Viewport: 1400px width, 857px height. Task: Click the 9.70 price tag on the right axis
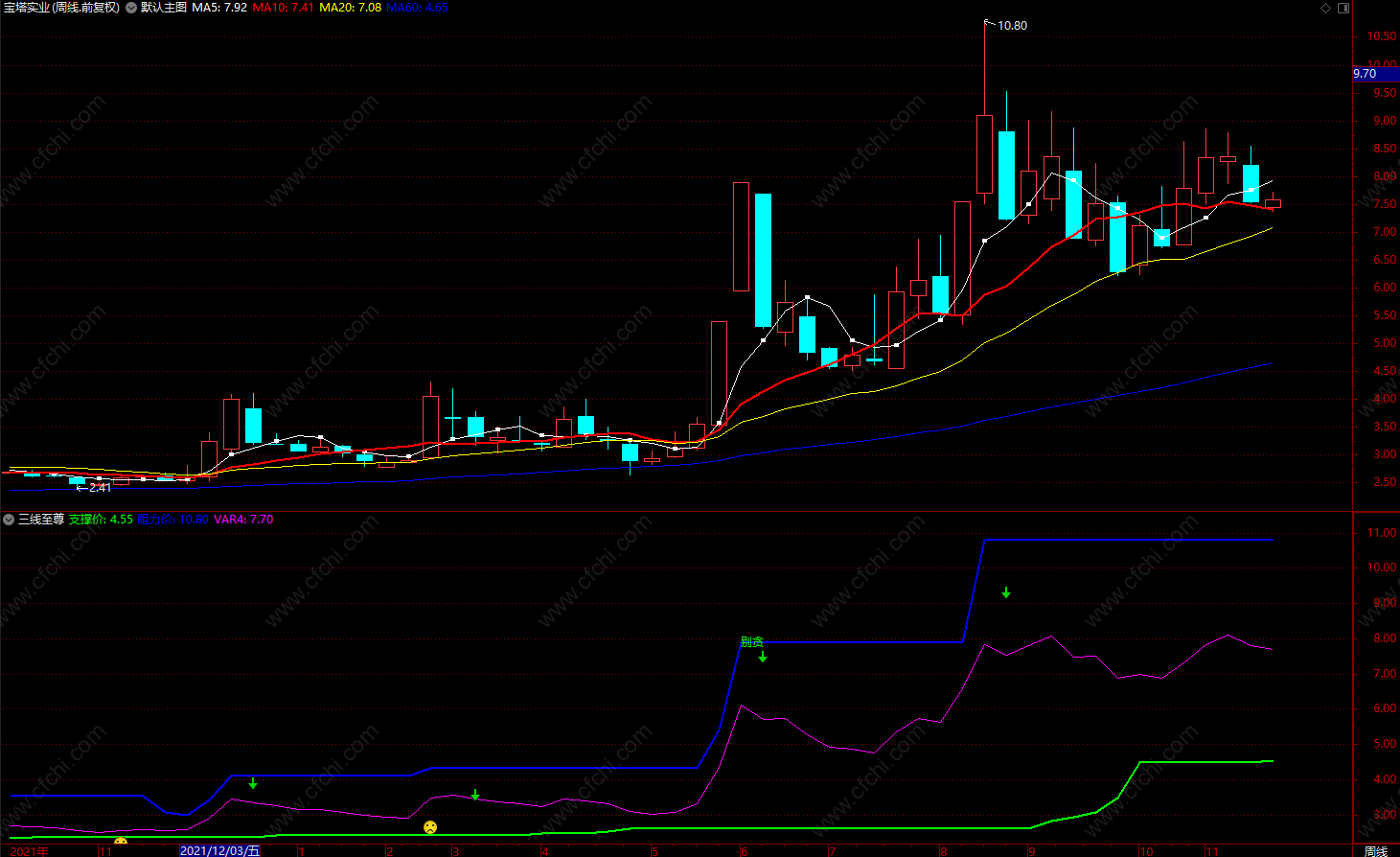click(1376, 74)
